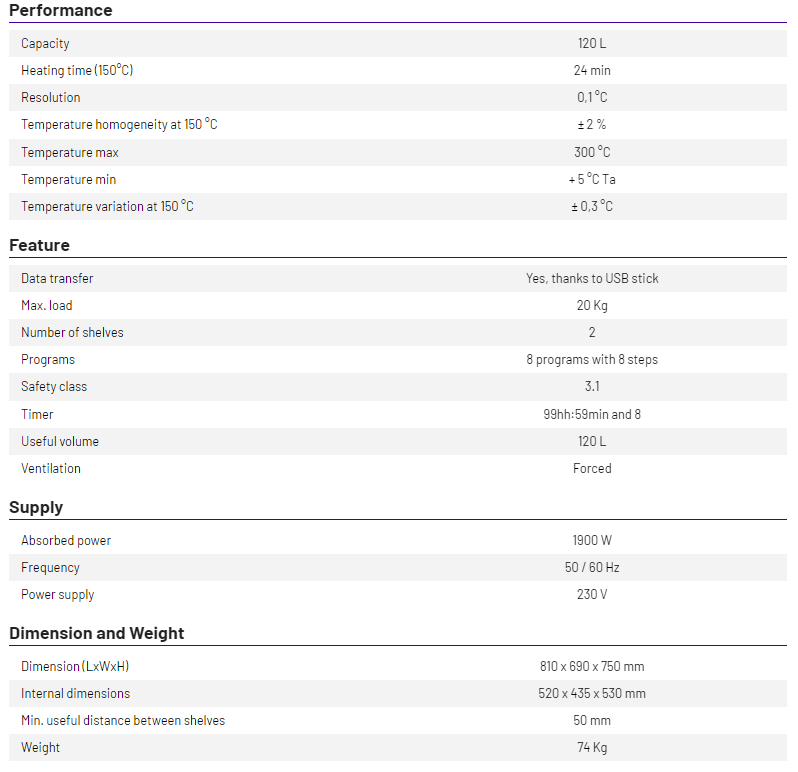Click the Dimension and Weight heading

pos(97,633)
